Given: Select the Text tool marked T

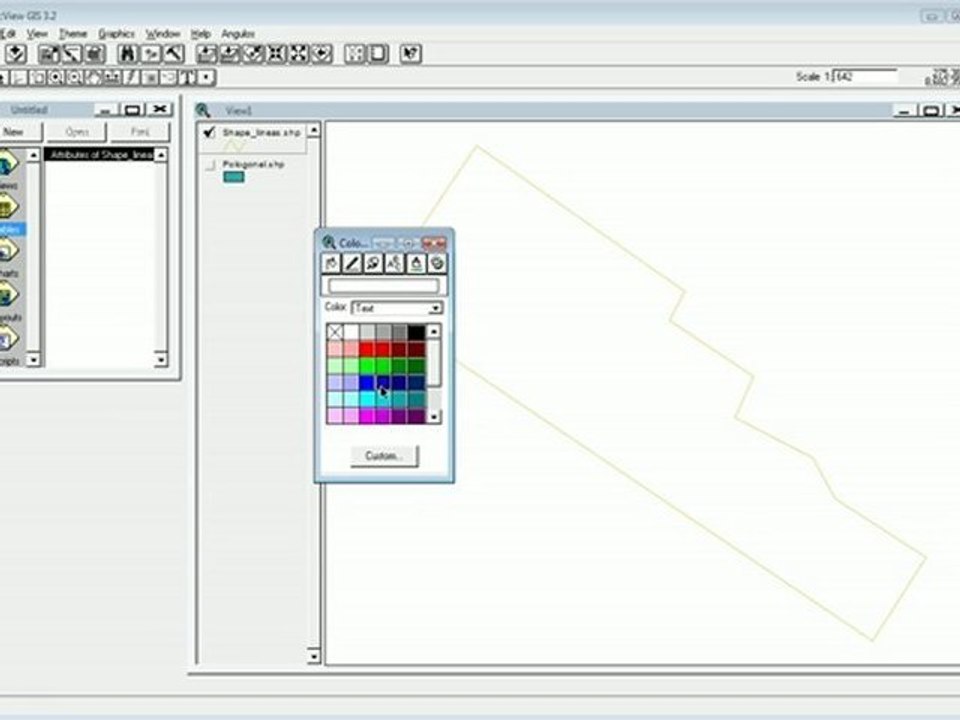Looking at the screenshot, I should tap(189, 77).
